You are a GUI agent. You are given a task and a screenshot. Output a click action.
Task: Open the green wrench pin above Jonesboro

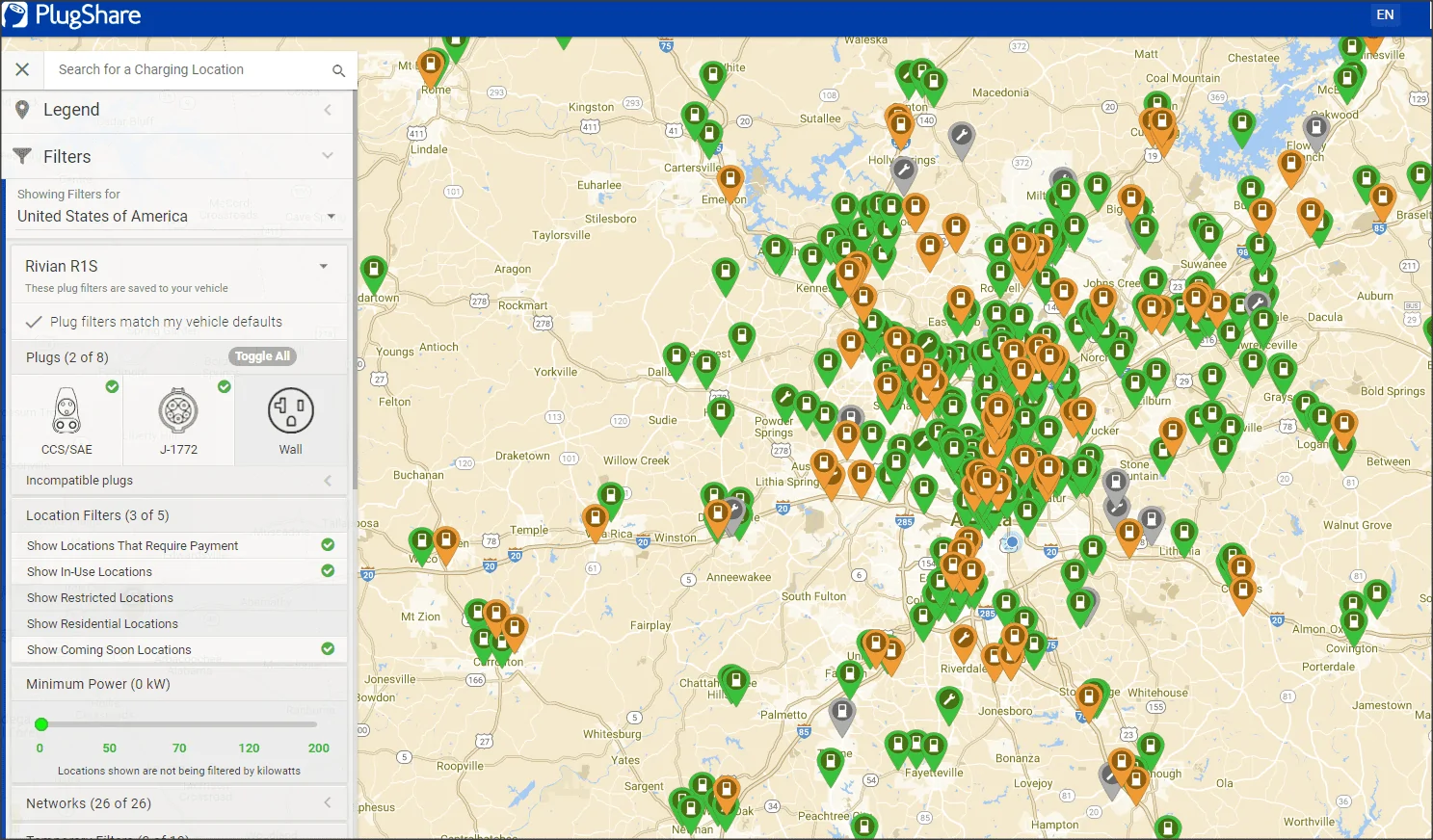click(x=949, y=704)
